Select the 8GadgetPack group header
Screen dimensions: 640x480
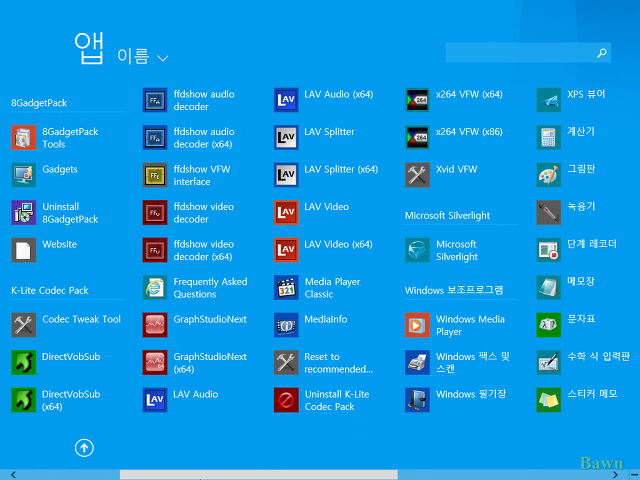point(39,103)
